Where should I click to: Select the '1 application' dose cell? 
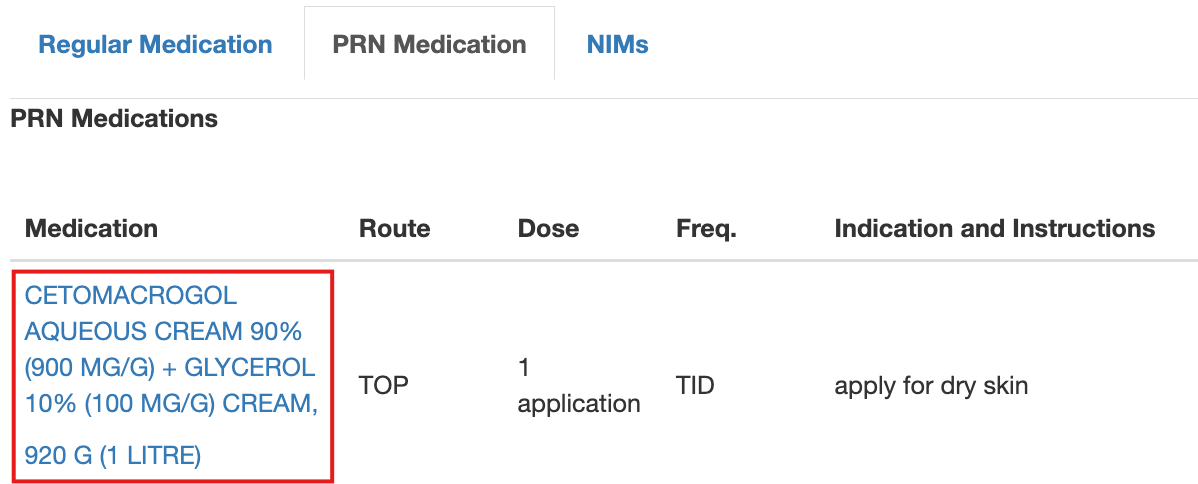[x=578, y=386]
